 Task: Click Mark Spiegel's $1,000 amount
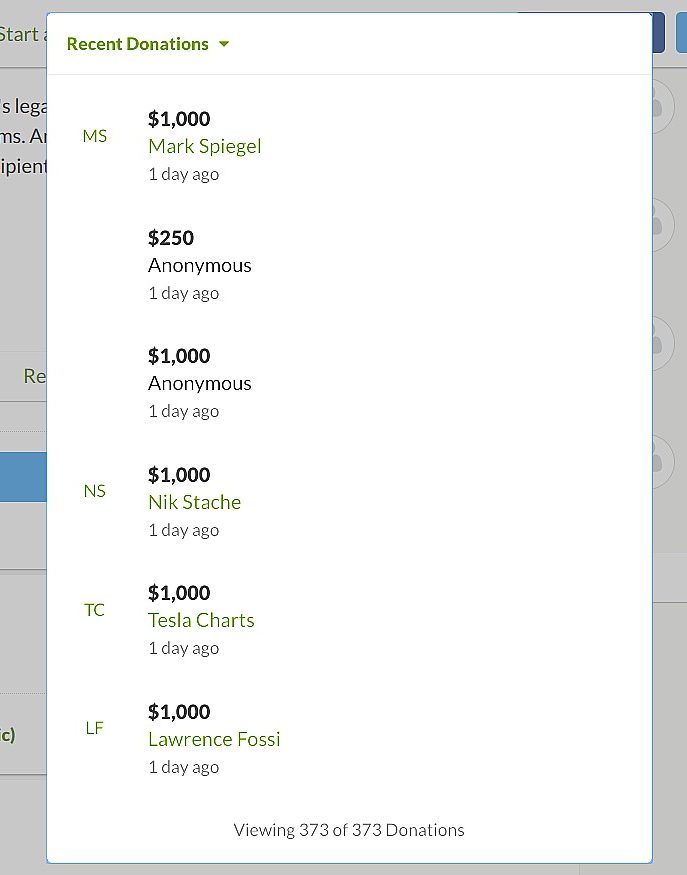tap(179, 119)
